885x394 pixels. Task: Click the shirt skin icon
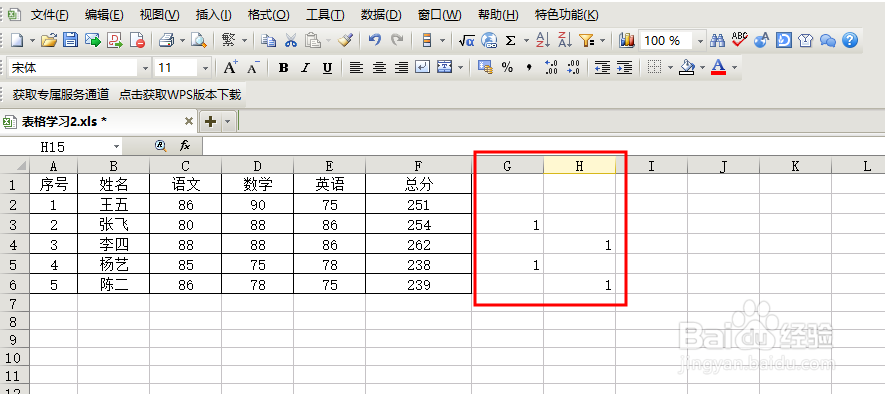(x=805, y=40)
